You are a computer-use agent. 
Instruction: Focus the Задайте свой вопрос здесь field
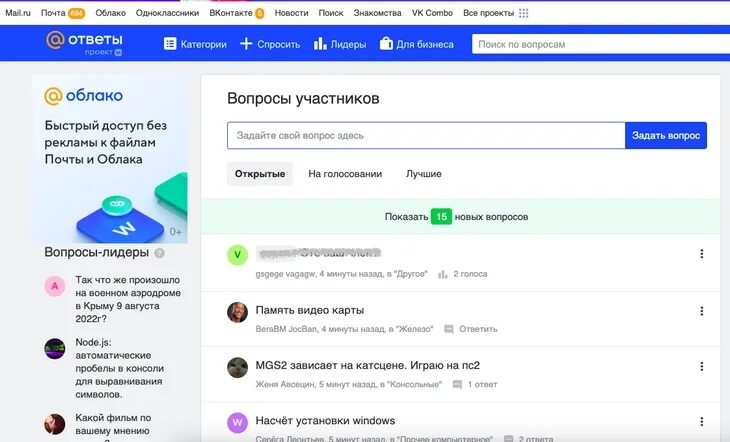point(426,136)
